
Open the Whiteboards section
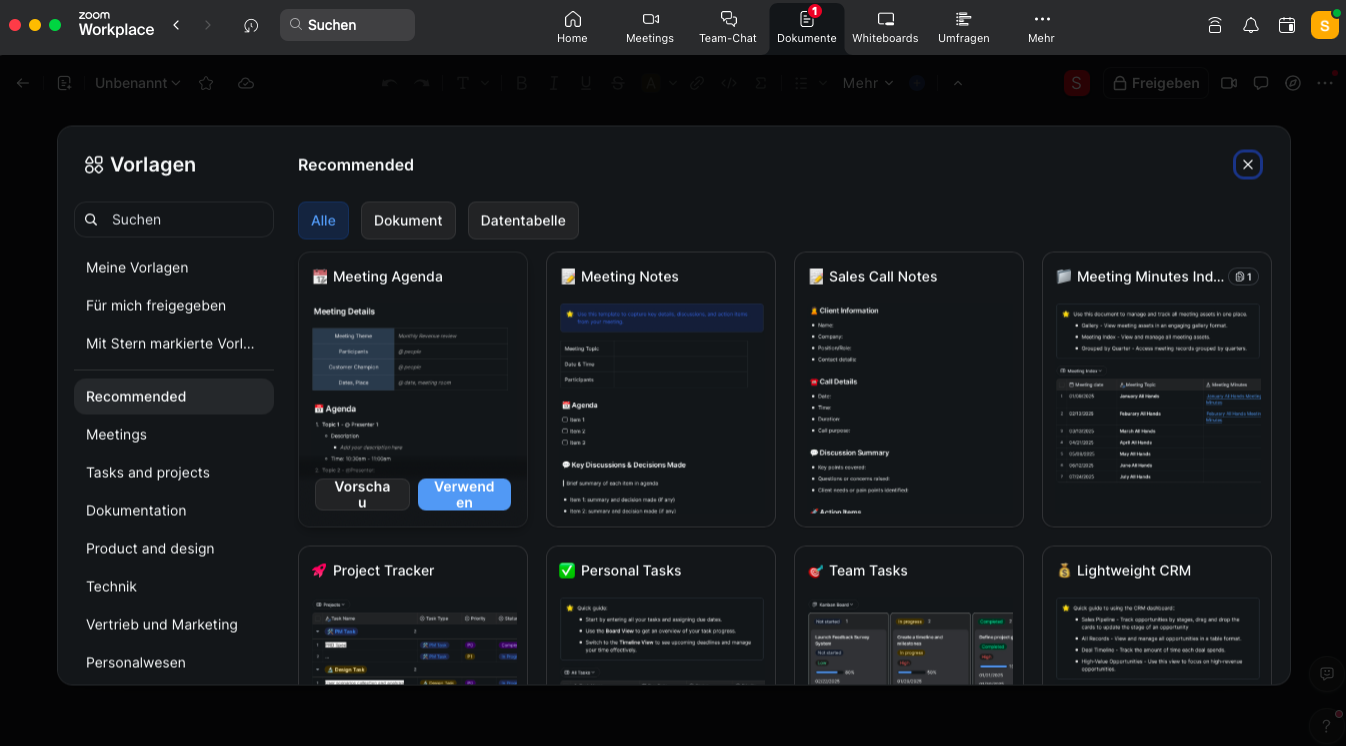pos(884,27)
